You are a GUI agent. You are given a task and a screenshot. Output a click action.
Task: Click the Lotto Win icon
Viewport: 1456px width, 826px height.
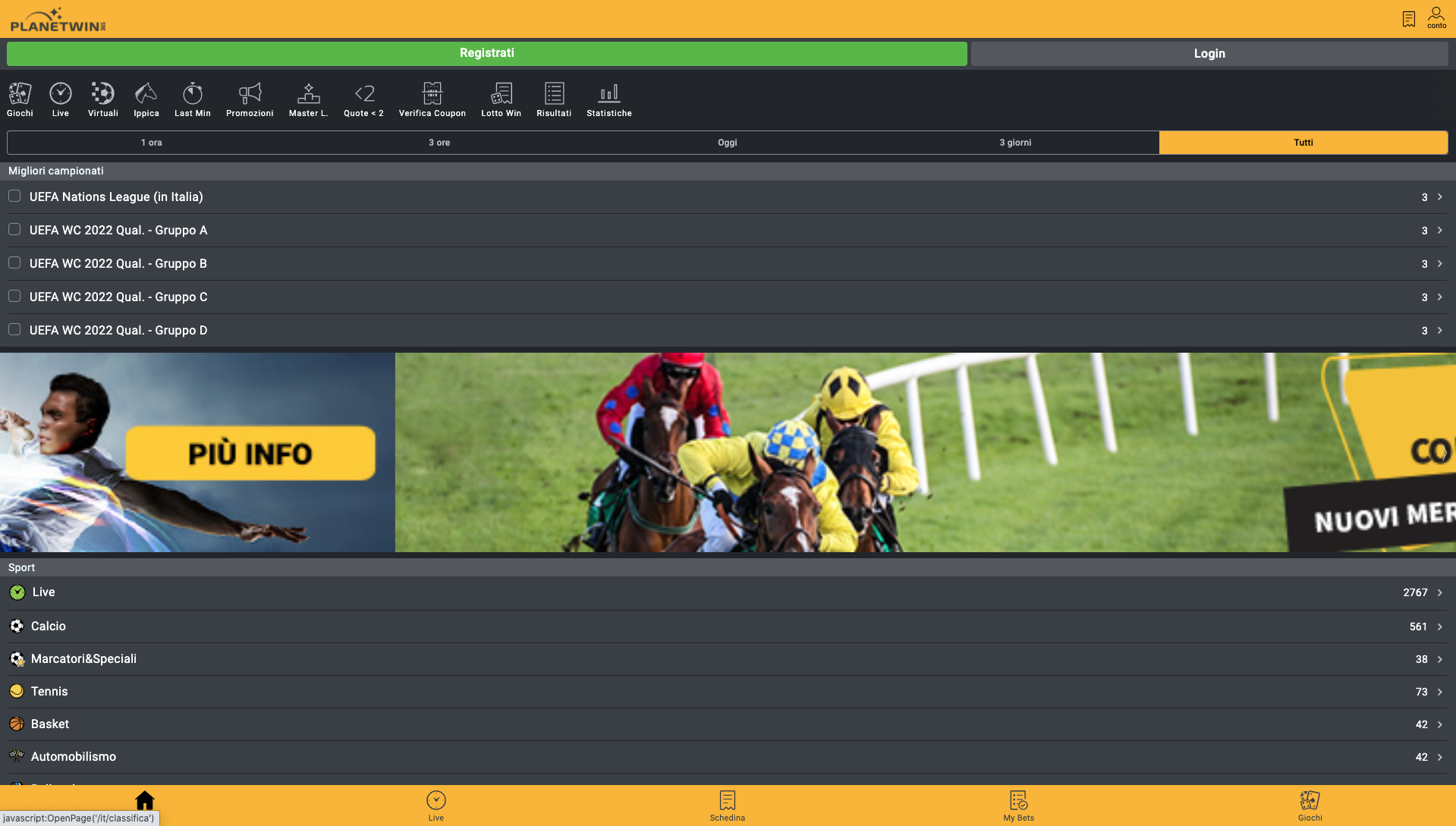500,99
